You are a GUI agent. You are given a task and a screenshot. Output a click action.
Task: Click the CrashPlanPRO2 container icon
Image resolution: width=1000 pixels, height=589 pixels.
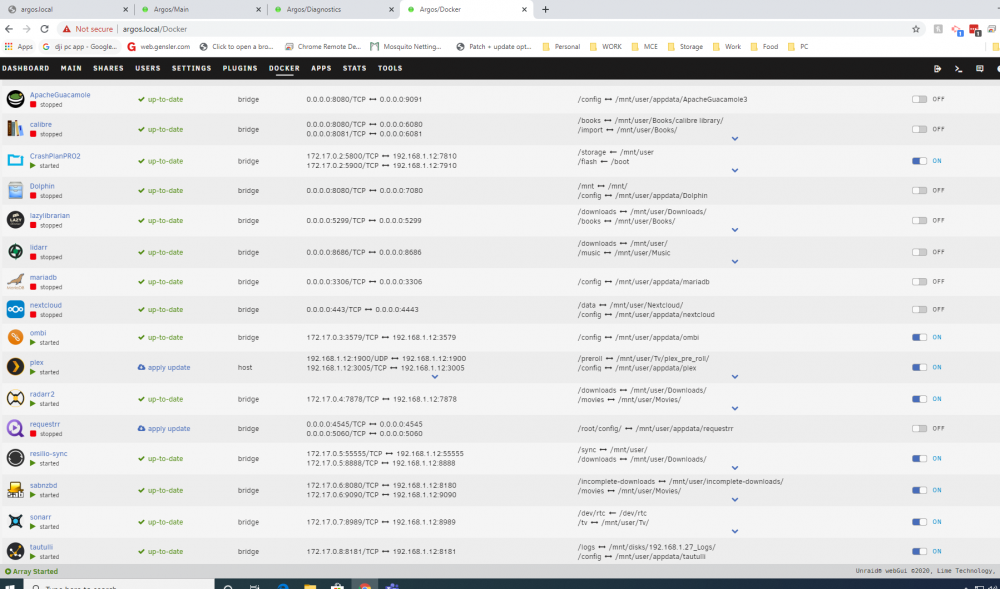15,161
